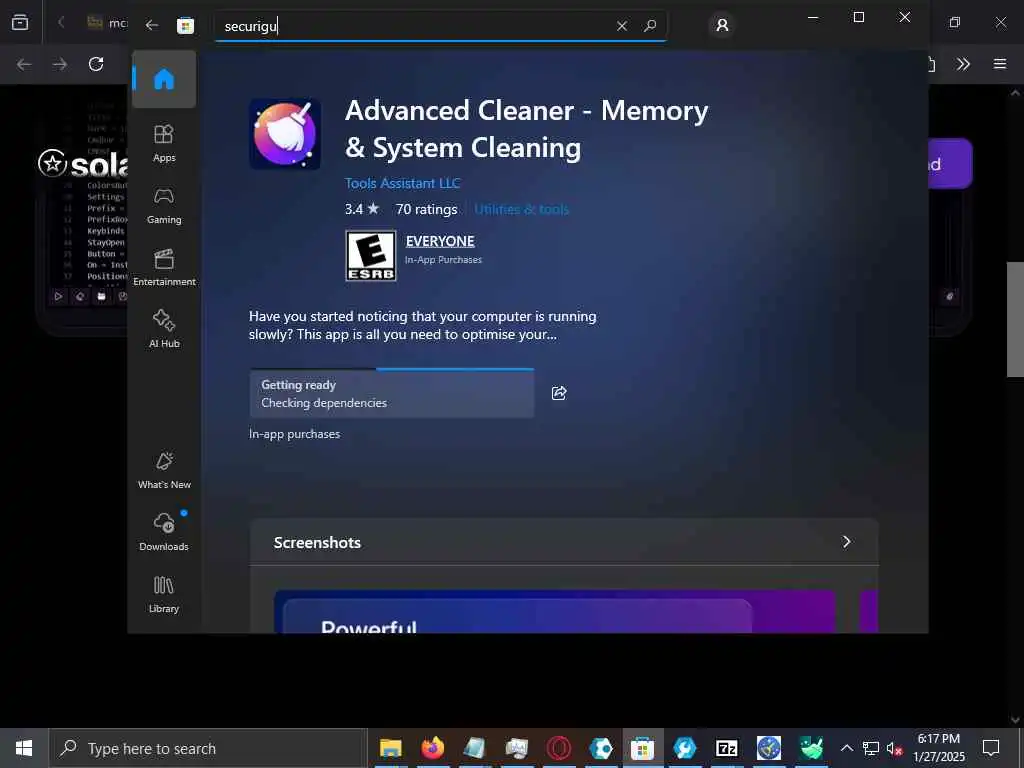Open Opera from the taskbar
Viewport: 1024px width, 768px height.
559,748
